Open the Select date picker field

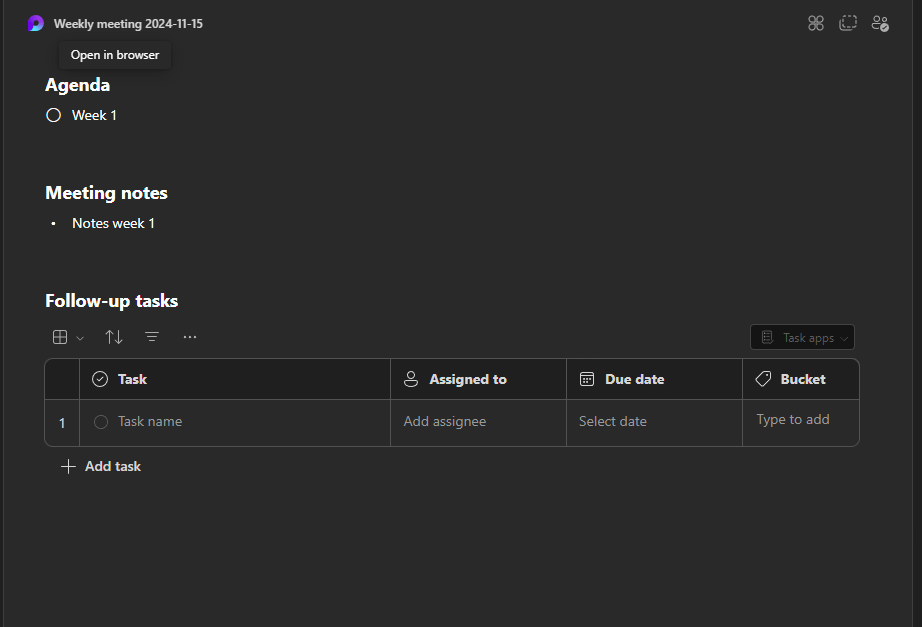pyautogui.click(x=654, y=422)
